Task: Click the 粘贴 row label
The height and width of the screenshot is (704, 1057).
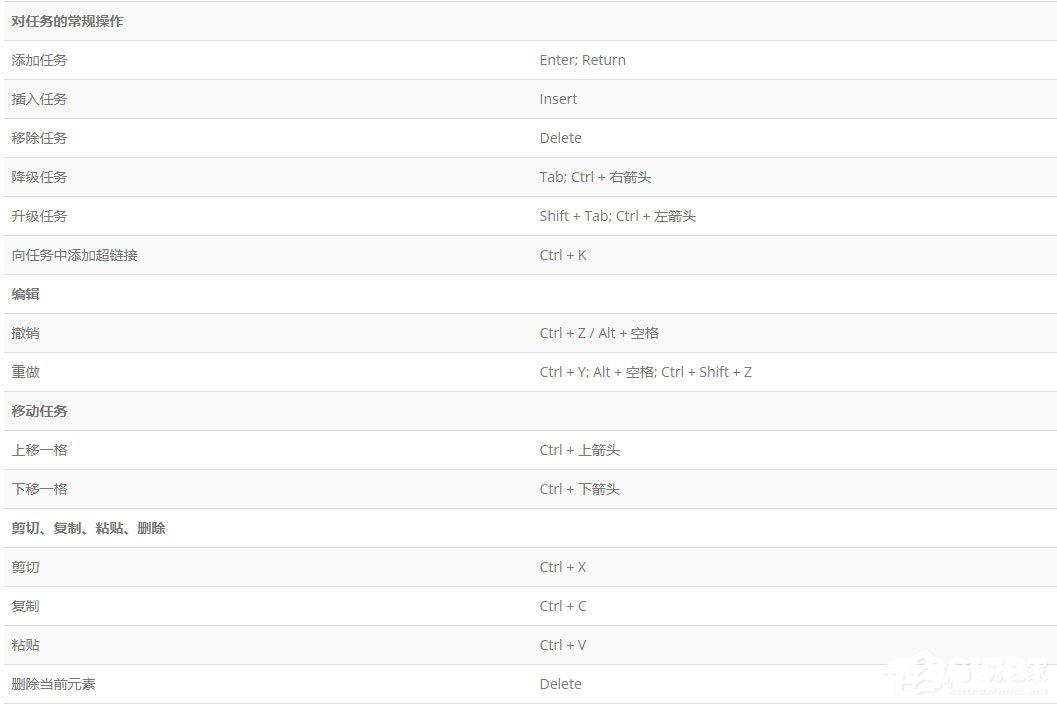Action: coord(26,645)
